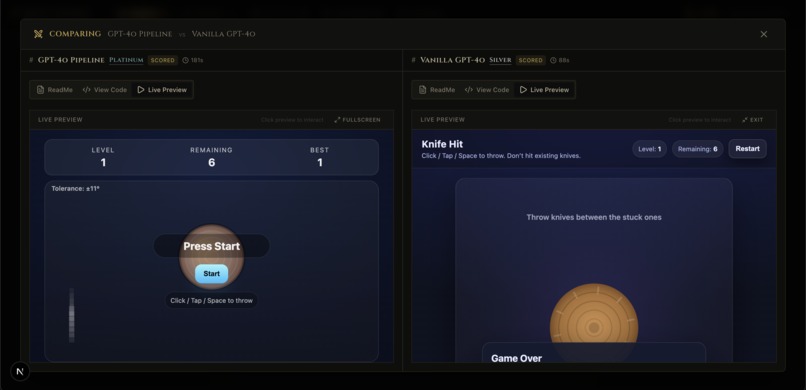Click the hash icon beside GPT-4o Pipeline title
This screenshot has width=806, height=390.
click(31, 60)
